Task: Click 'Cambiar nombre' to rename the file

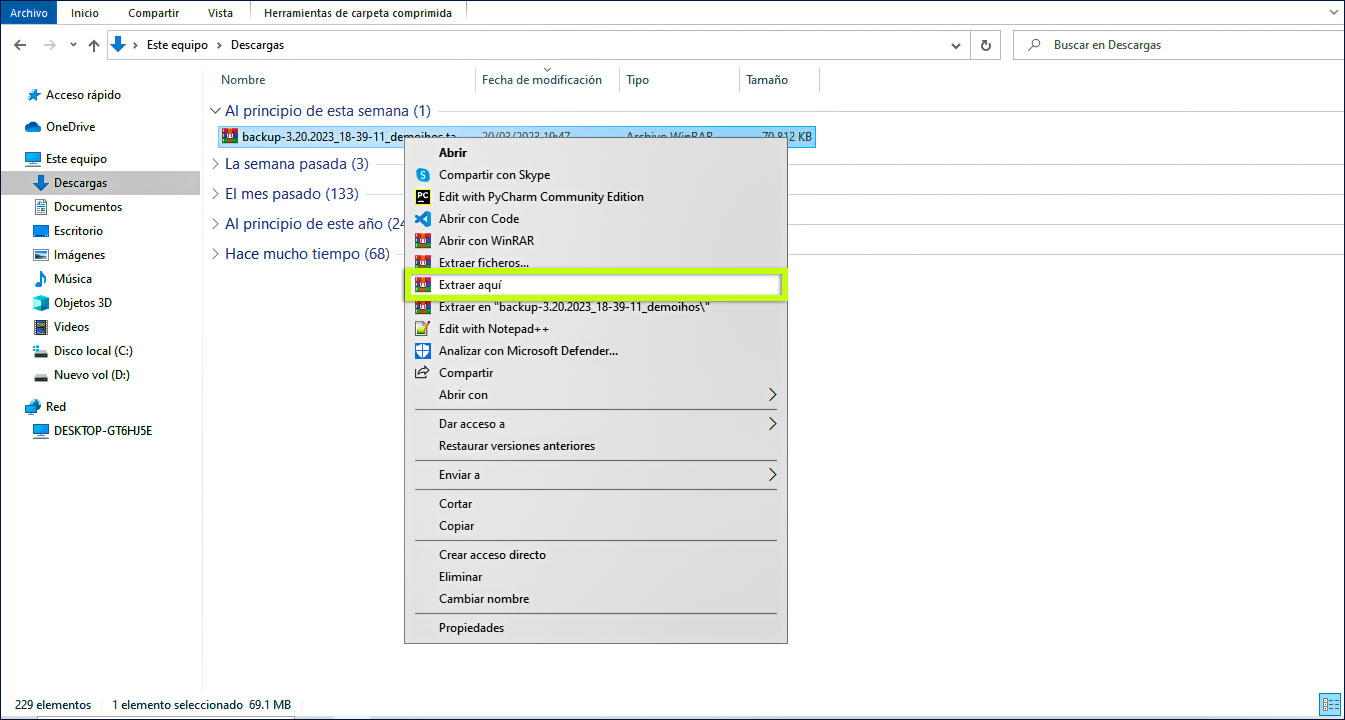Action: [482, 598]
